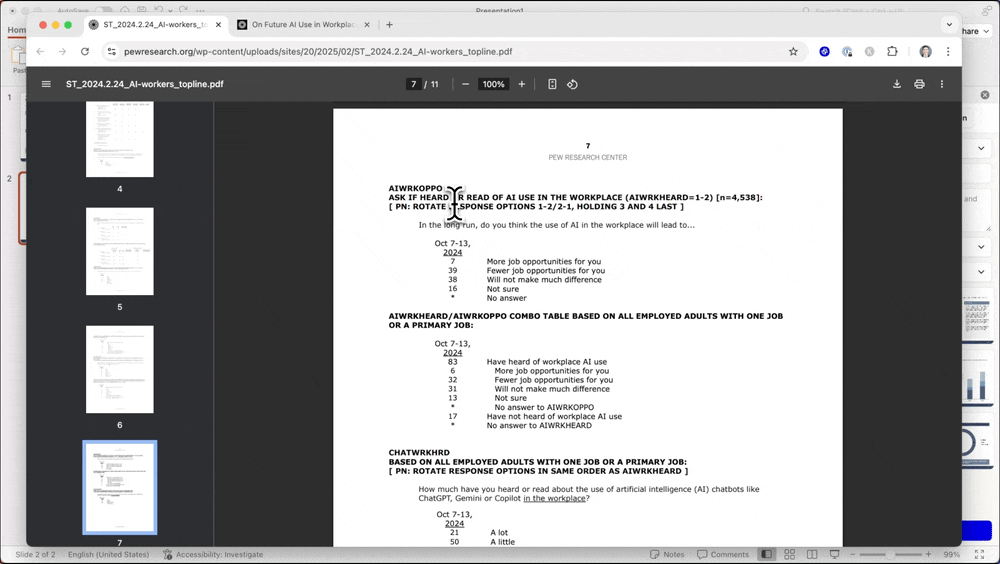Bookmark this page with star icon
The image size is (1000, 564).
793,52
